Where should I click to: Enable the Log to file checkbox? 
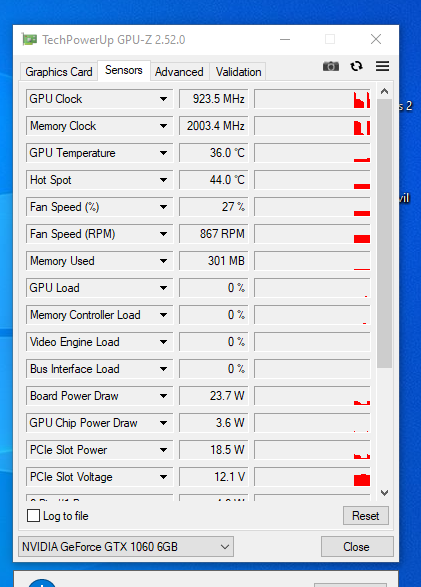point(33,515)
